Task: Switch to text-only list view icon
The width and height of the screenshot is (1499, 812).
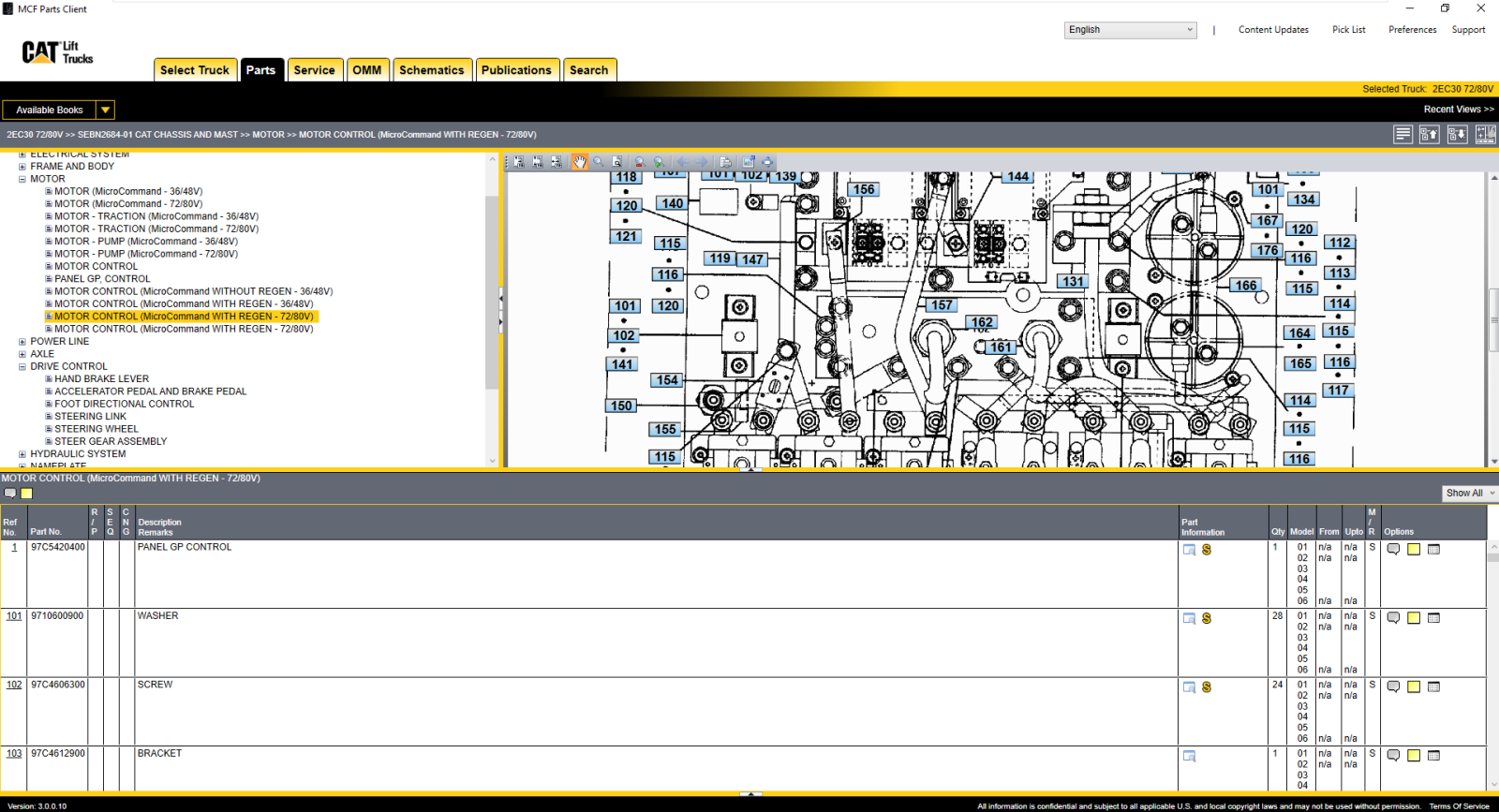Action: (1403, 135)
